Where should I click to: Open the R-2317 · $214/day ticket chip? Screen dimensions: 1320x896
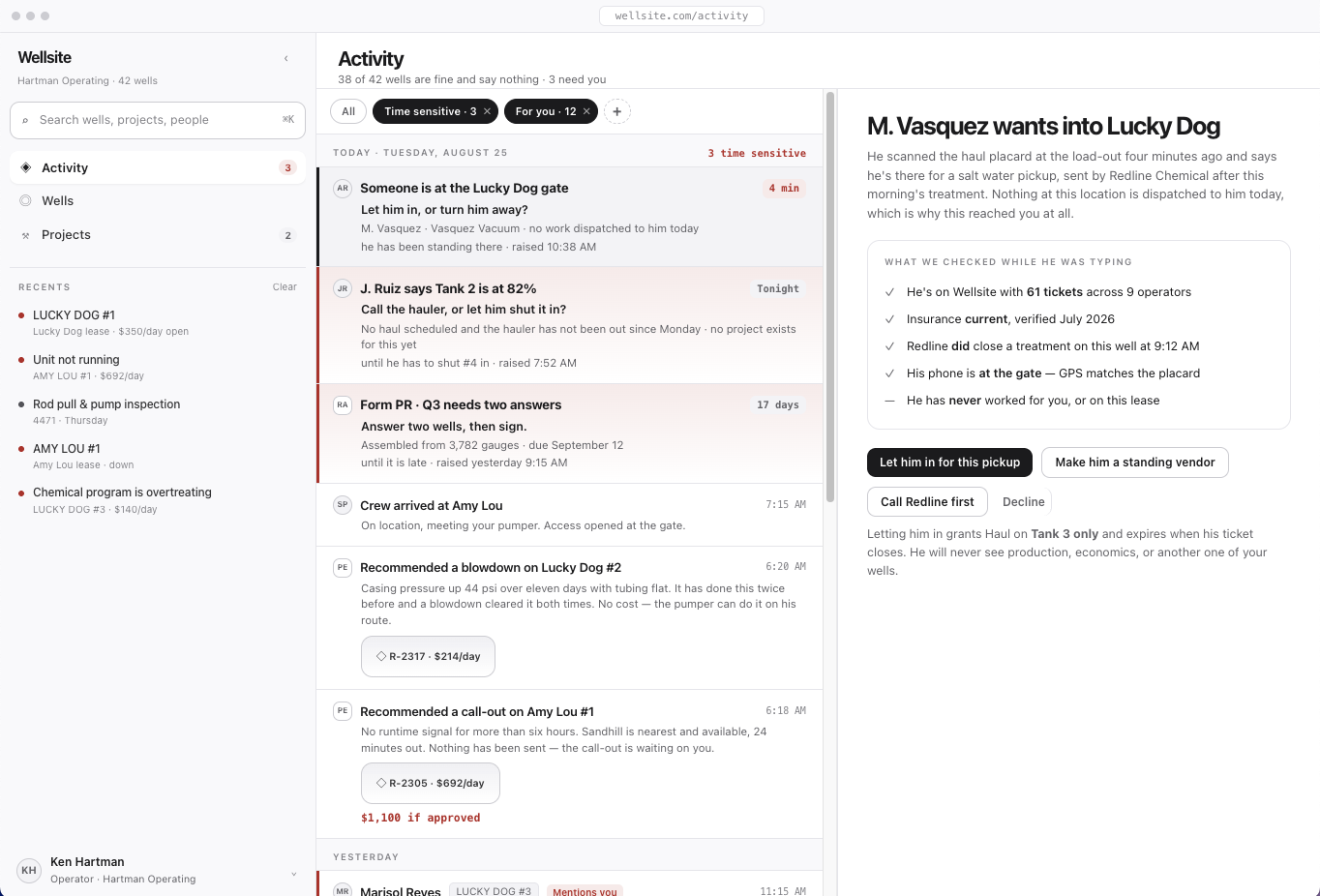coord(428,656)
